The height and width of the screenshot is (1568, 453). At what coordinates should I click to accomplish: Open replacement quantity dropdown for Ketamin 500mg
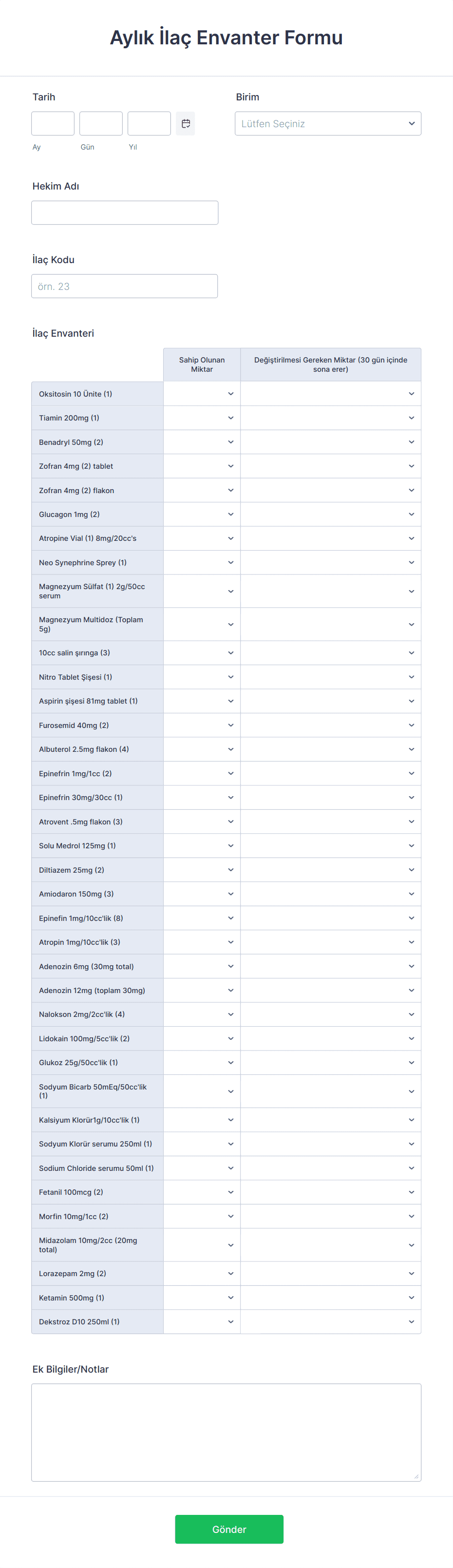[331, 1298]
